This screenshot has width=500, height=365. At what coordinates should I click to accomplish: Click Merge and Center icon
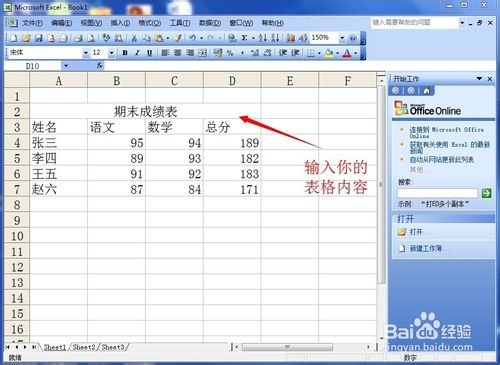click(202, 53)
